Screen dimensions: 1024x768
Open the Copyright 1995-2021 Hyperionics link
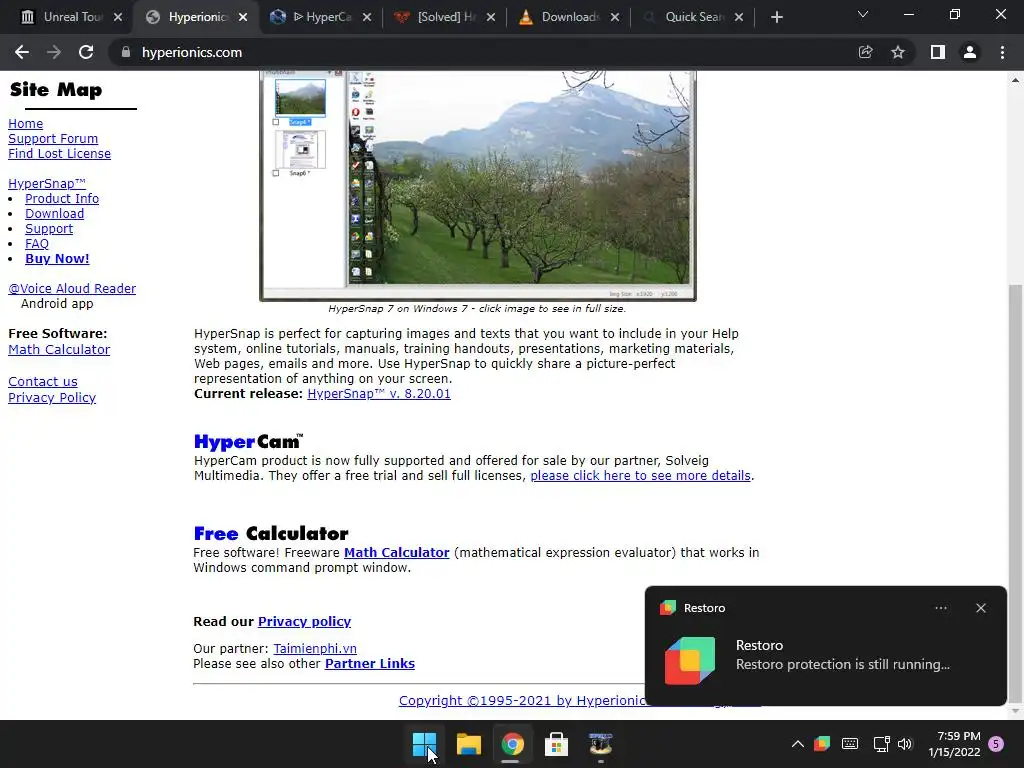coord(522,701)
